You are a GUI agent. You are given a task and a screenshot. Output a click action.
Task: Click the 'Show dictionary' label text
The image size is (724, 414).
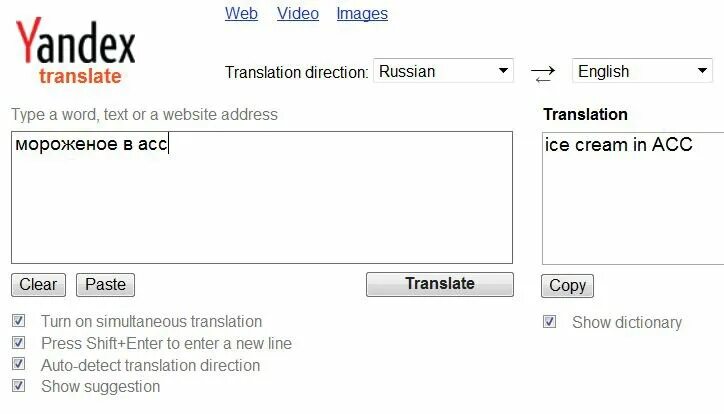coord(626,322)
